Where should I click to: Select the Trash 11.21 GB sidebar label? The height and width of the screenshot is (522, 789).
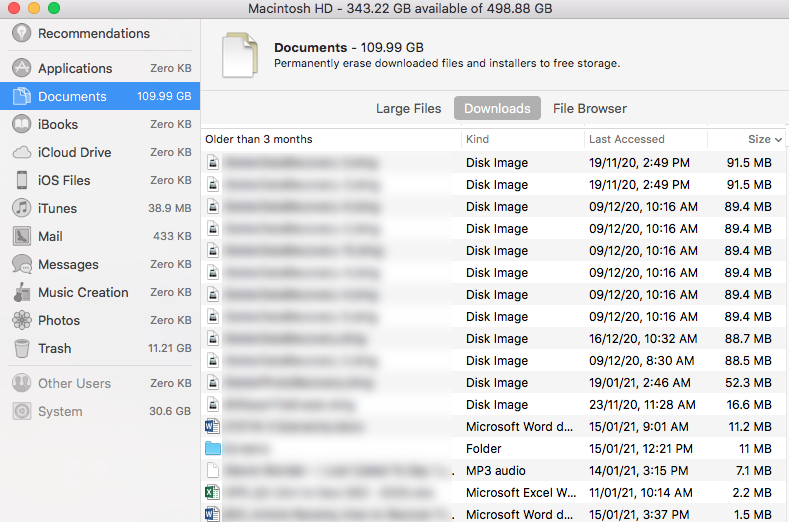click(100, 348)
